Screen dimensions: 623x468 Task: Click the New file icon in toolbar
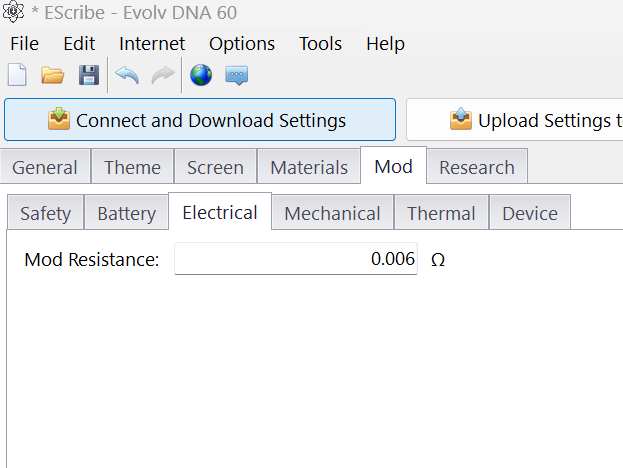click(x=17, y=75)
